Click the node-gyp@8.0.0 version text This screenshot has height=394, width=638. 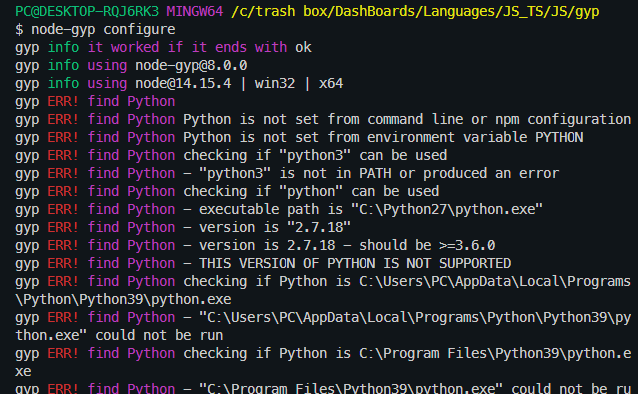coord(191,66)
